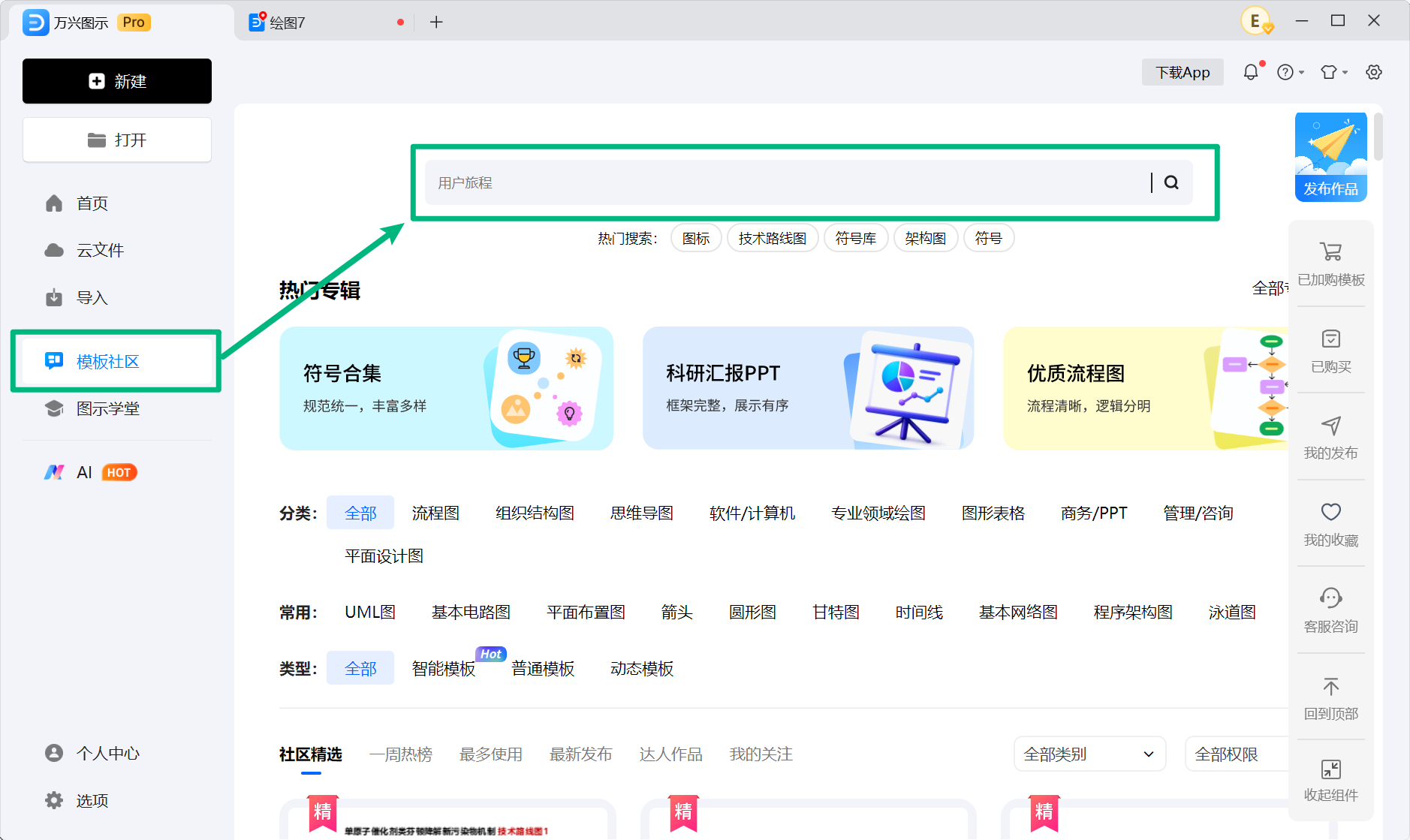Expand the 全部类别 dropdown
Viewport: 1410px width, 840px height.
click(1089, 754)
